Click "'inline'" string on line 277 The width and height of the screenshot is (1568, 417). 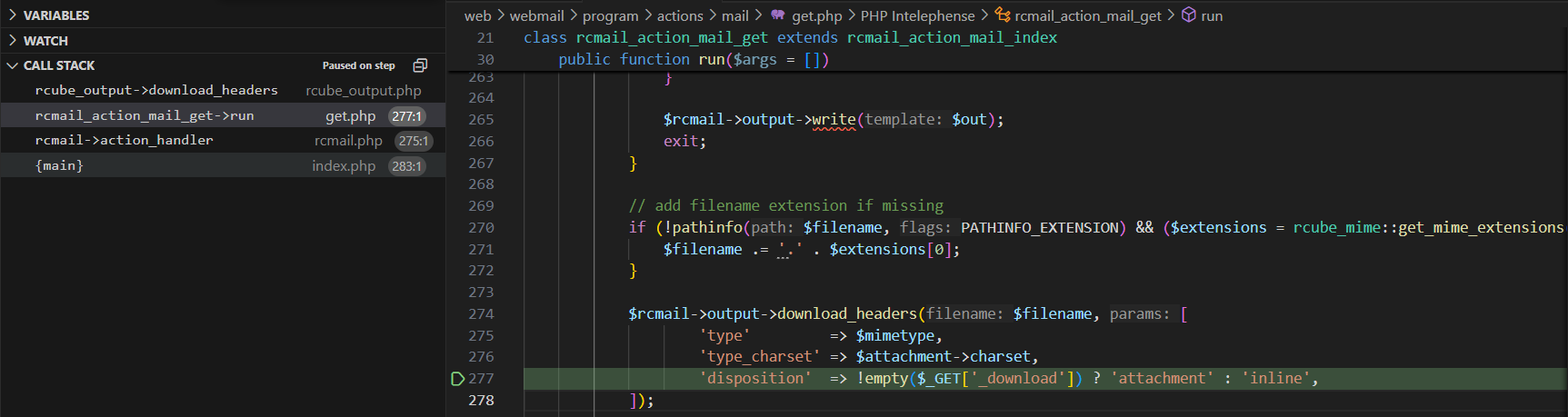pyautogui.click(x=1275, y=379)
